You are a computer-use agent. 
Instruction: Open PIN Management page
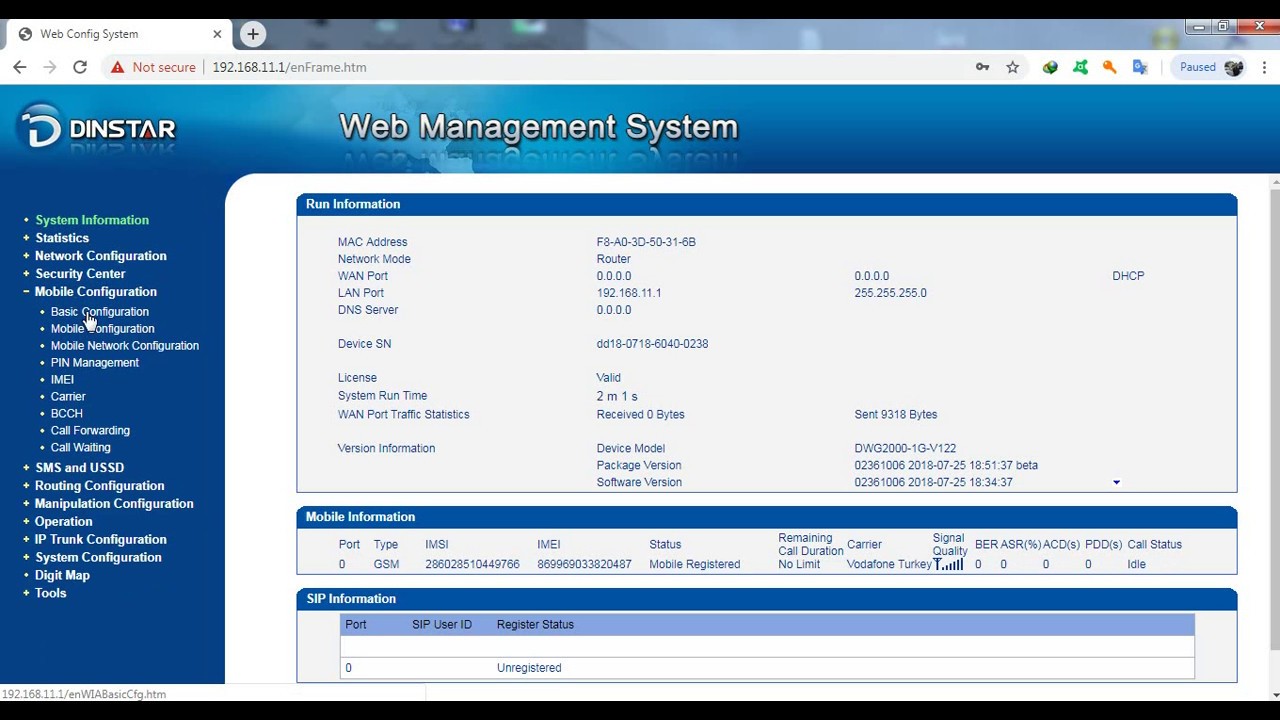coord(95,363)
